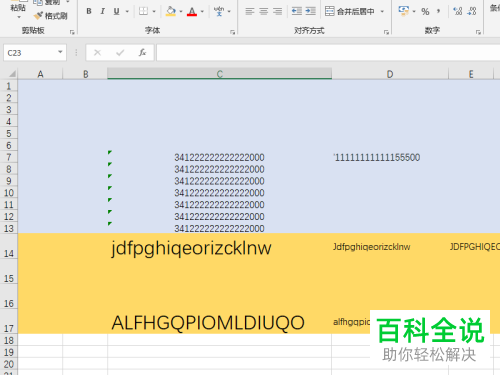Select column C header
This screenshot has height=375, width=500.
tap(220, 74)
